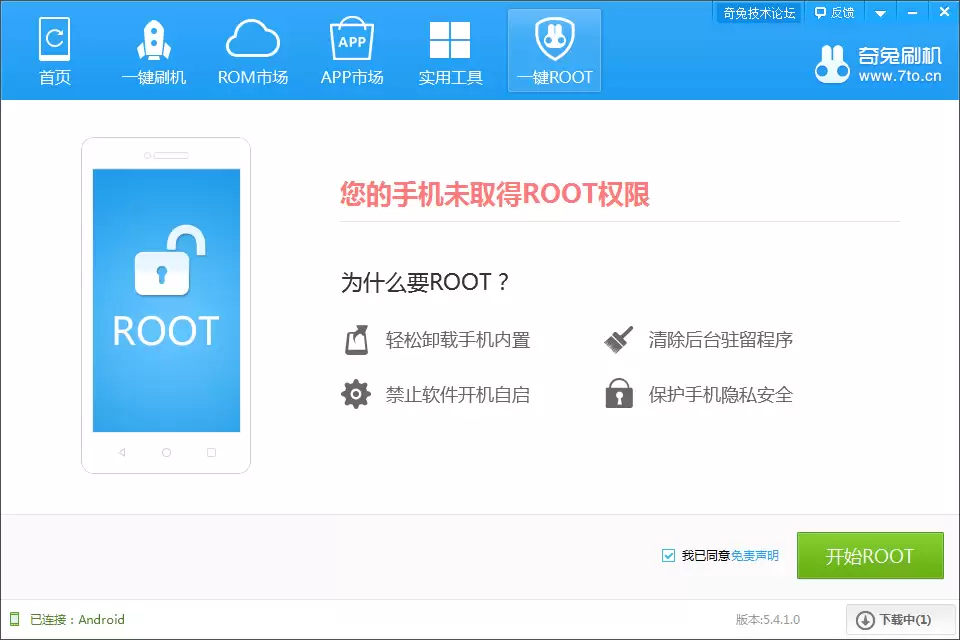
Task: Click the 轻松卸载手机内置 uninstall icon
Action: (x=356, y=339)
